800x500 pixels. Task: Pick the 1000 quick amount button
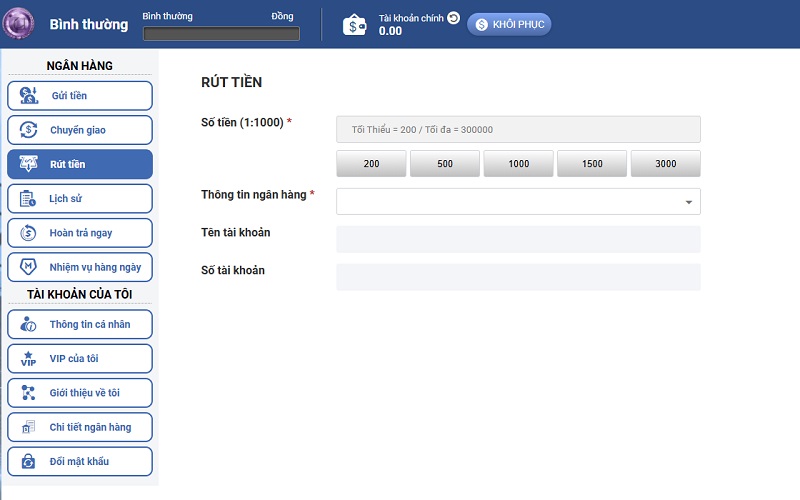tap(518, 164)
